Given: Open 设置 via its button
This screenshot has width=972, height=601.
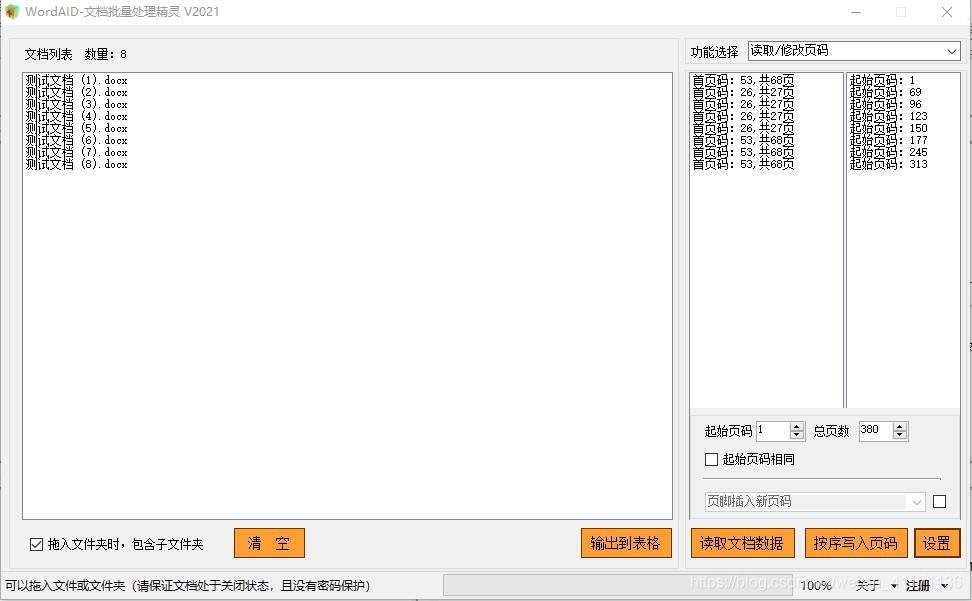Looking at the screenshot, I should [x=937, y=543].
